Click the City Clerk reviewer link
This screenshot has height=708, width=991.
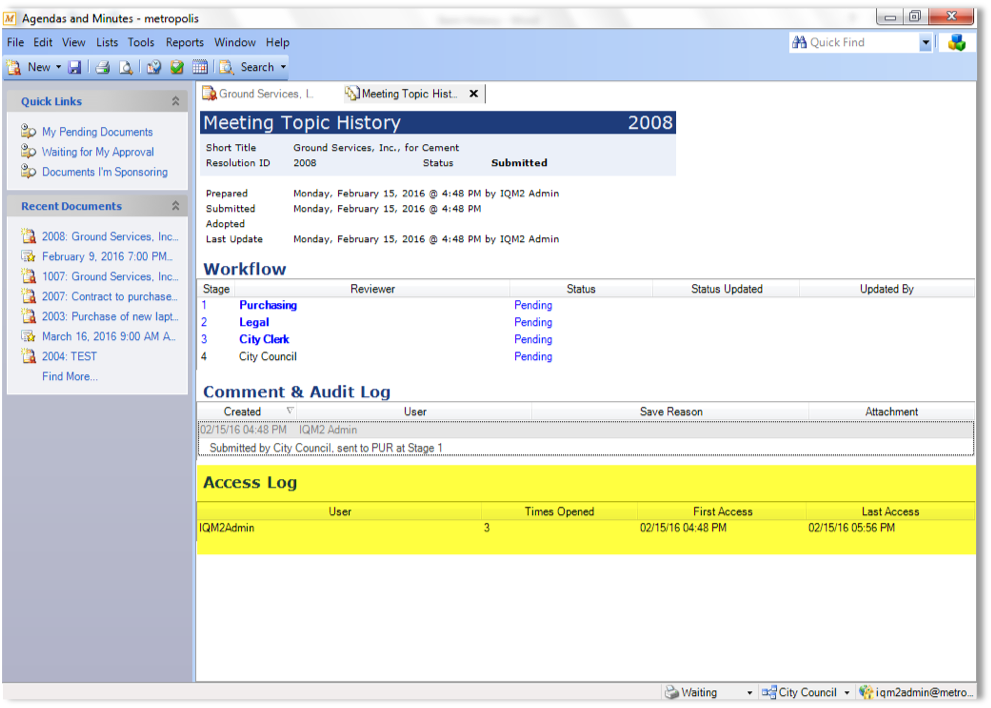pyautogui.click(x=264, y=339)
